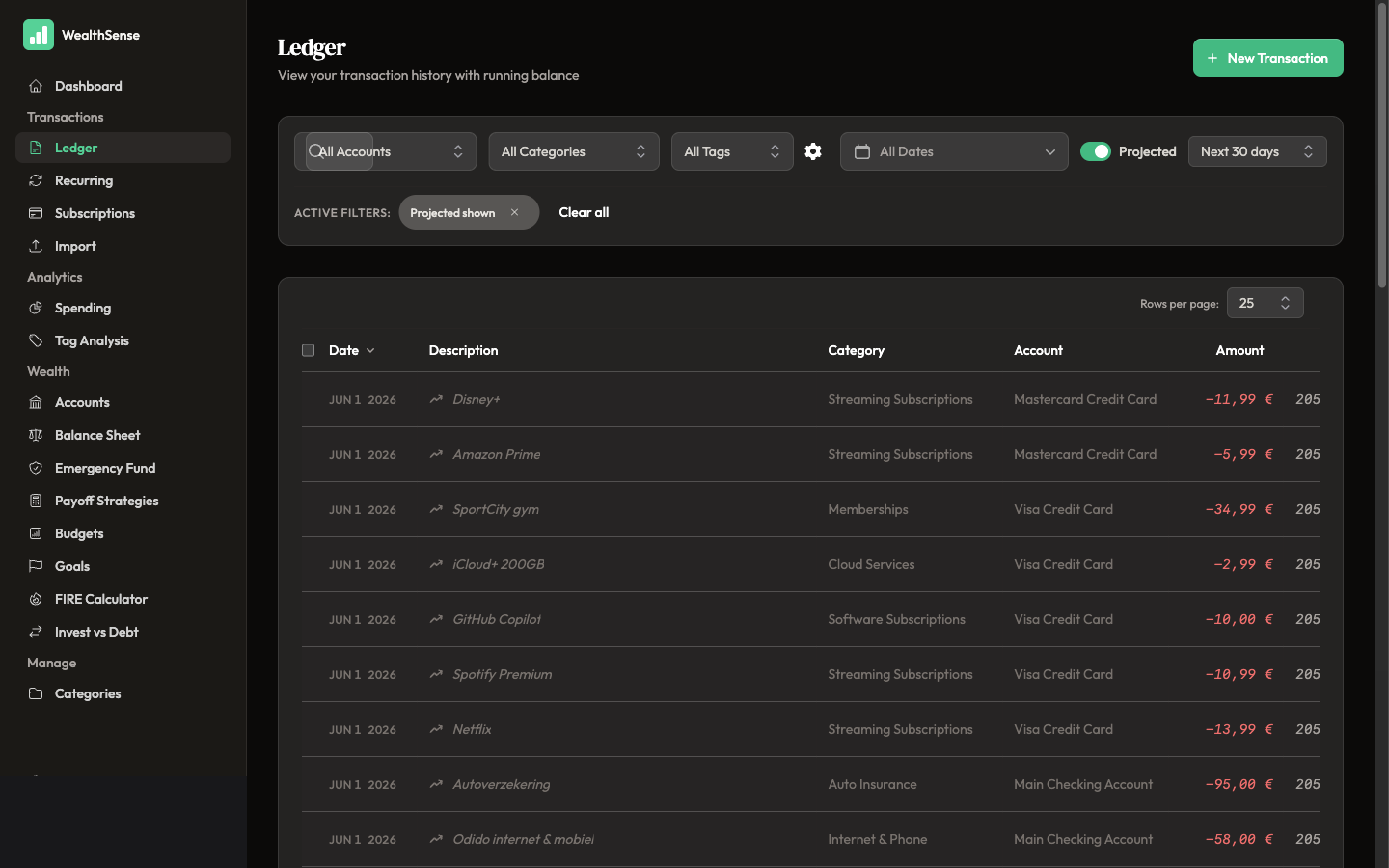Click the Ledger document icon in sidebar

click(x=36, y=148)
